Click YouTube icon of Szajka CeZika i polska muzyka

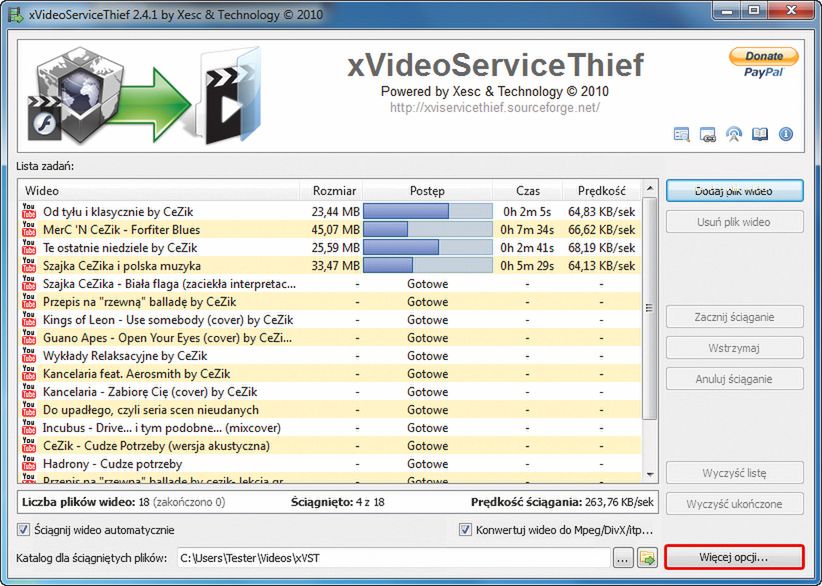coord(29,265)
